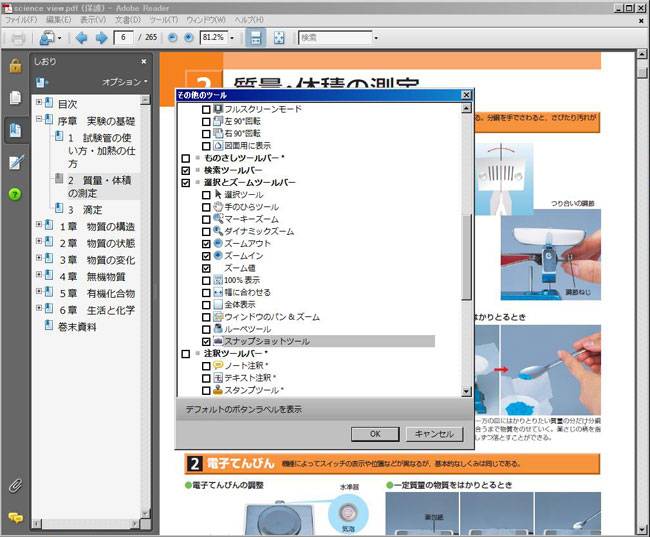Open the collaboration toolbar icon
650x537 pixels.
click(x=50, y=38)
